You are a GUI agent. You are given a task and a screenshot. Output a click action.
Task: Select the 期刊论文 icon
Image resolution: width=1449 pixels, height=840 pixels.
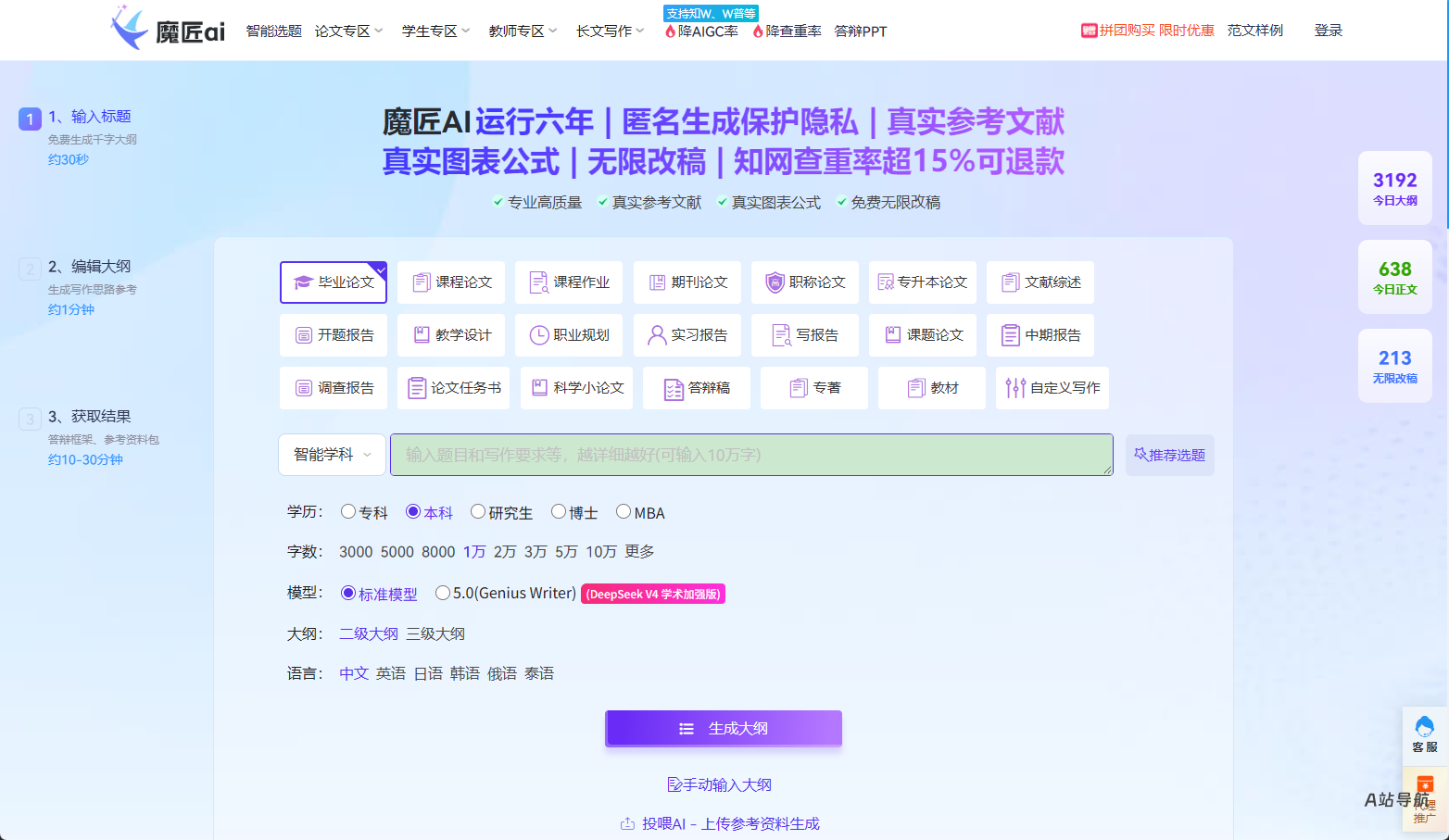tap(657, 282)
